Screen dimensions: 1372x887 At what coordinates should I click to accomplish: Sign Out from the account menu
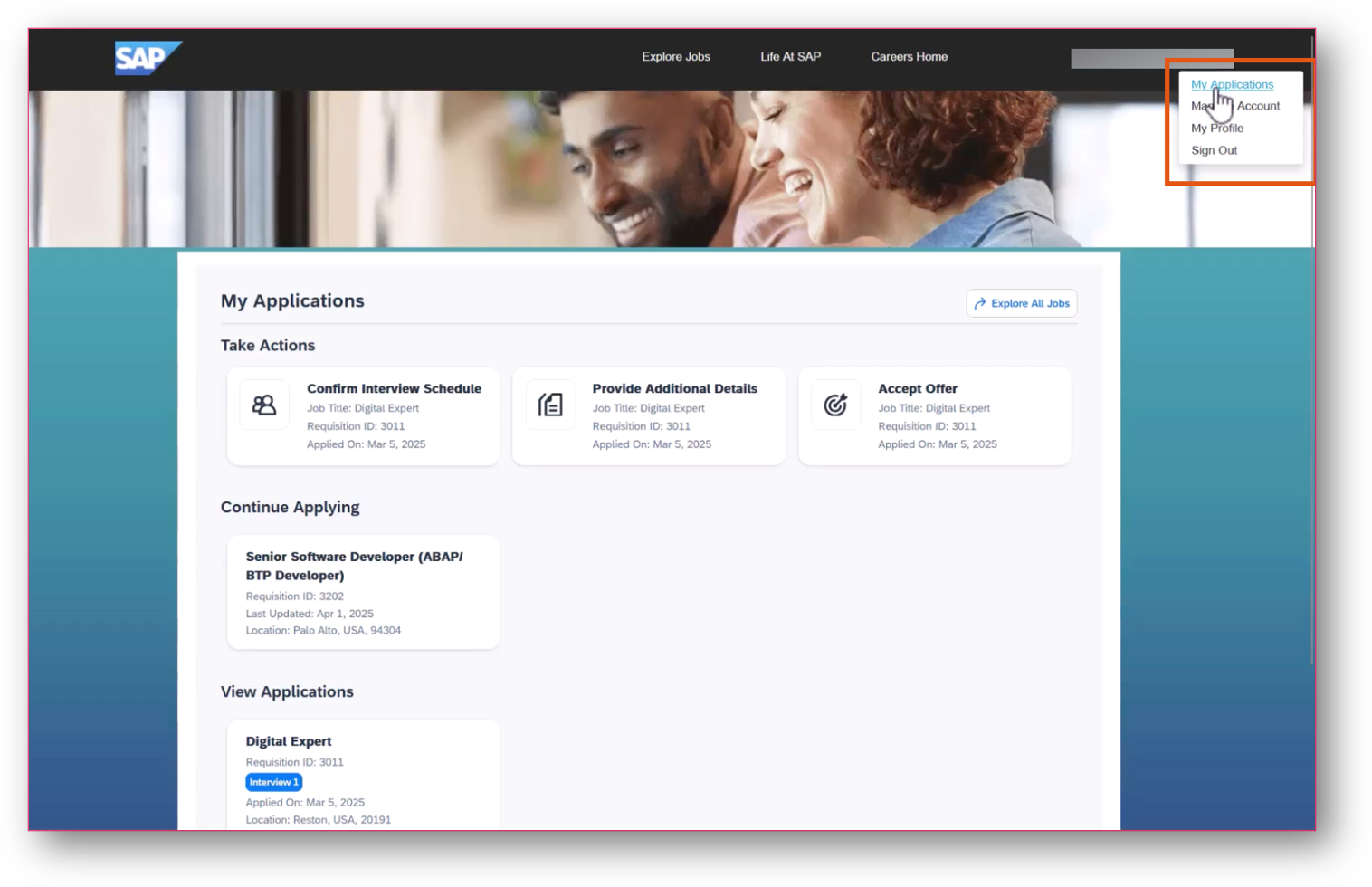click(x=1214, y=150)
